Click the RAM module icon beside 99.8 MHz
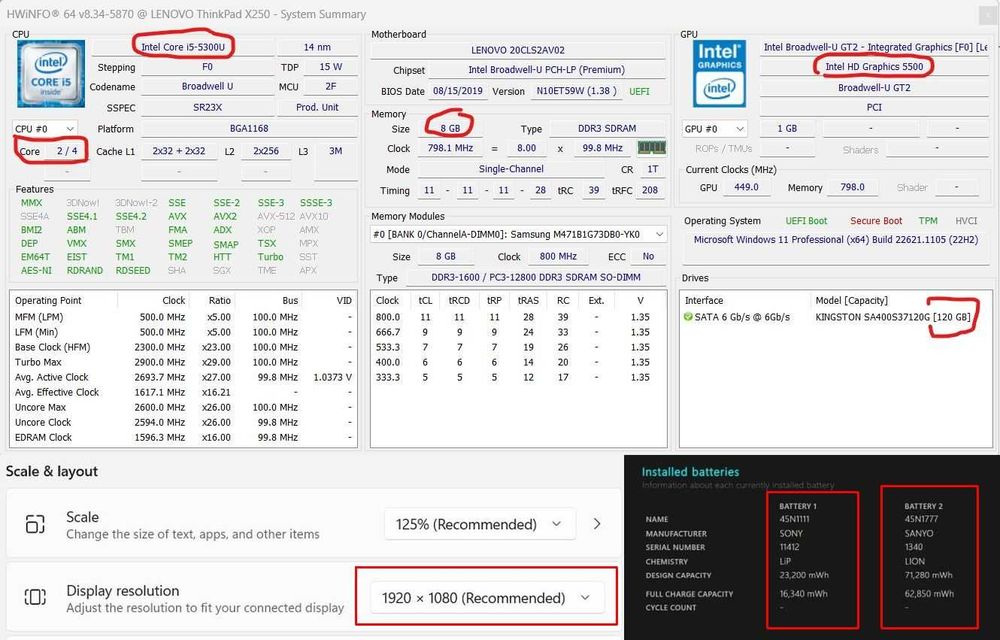The width and height of the screenshot is (1000, 640). (652, 148)
